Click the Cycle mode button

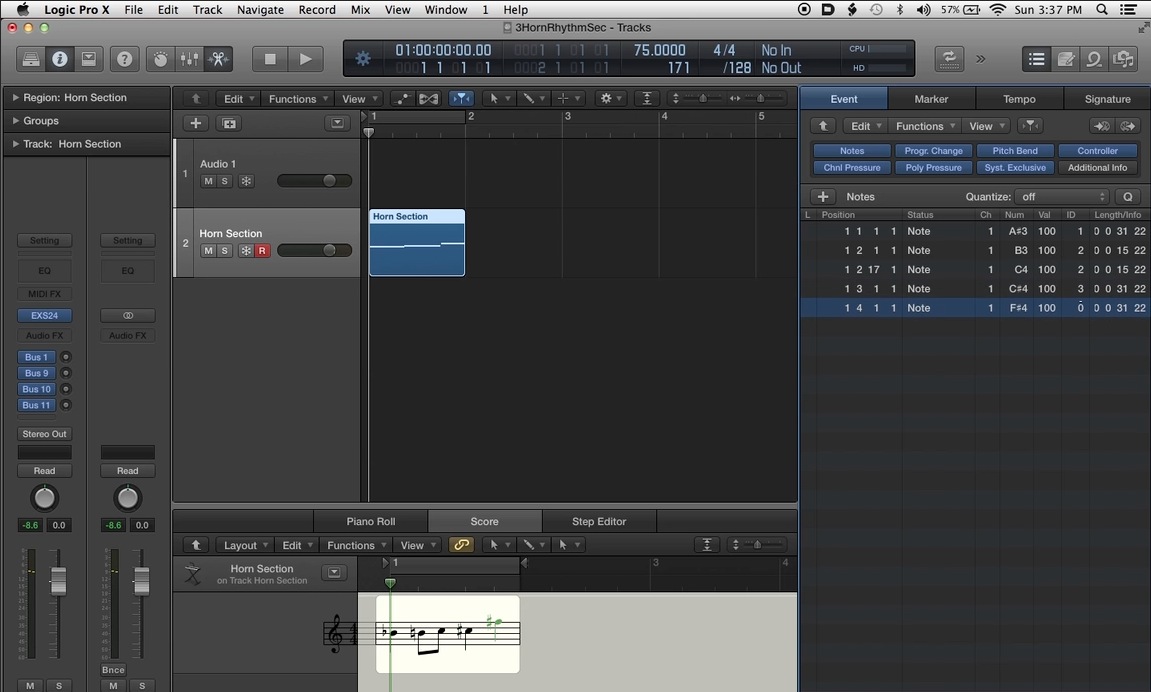948,59
